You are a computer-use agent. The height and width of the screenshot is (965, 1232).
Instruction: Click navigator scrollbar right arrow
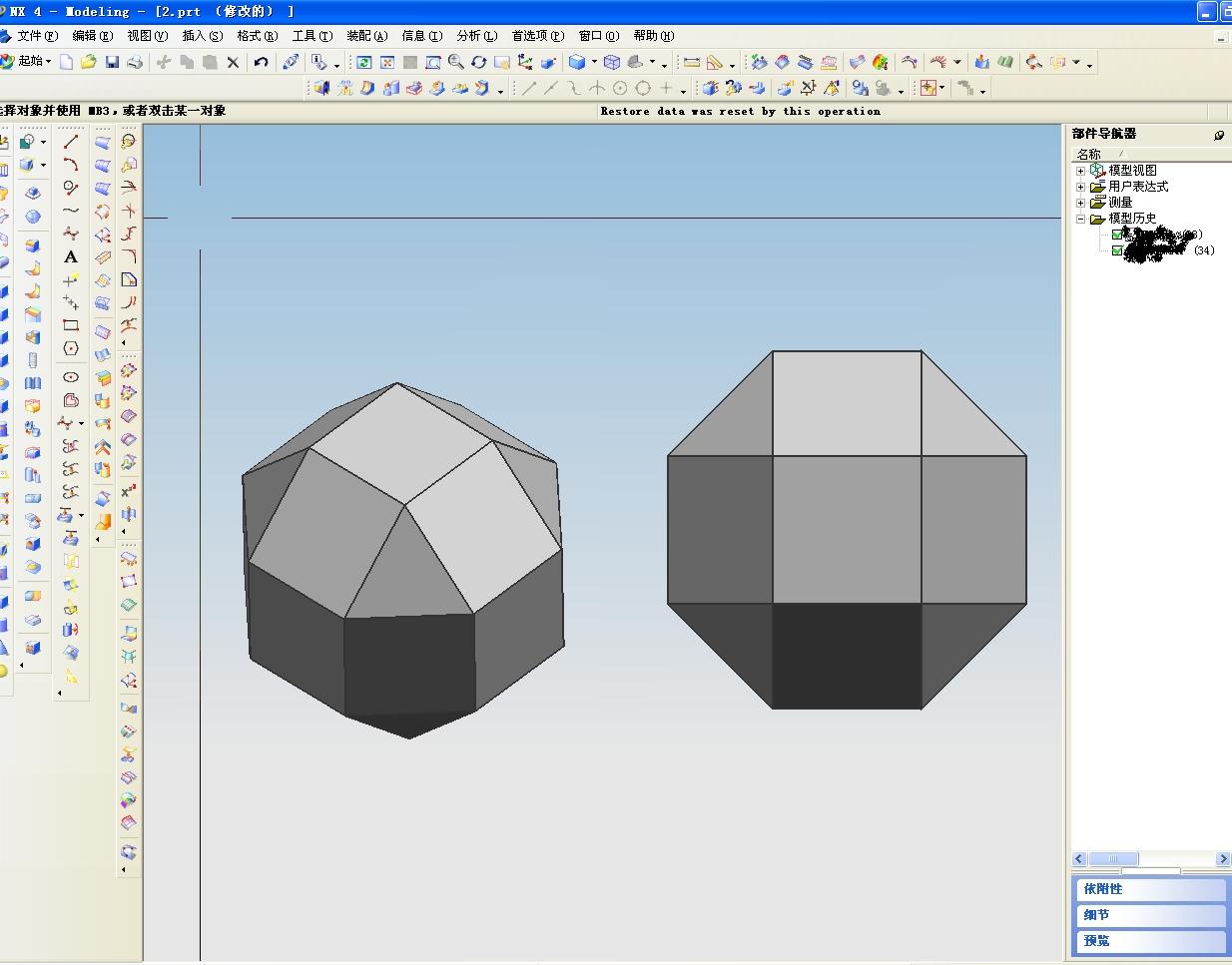click(1223, 859)
